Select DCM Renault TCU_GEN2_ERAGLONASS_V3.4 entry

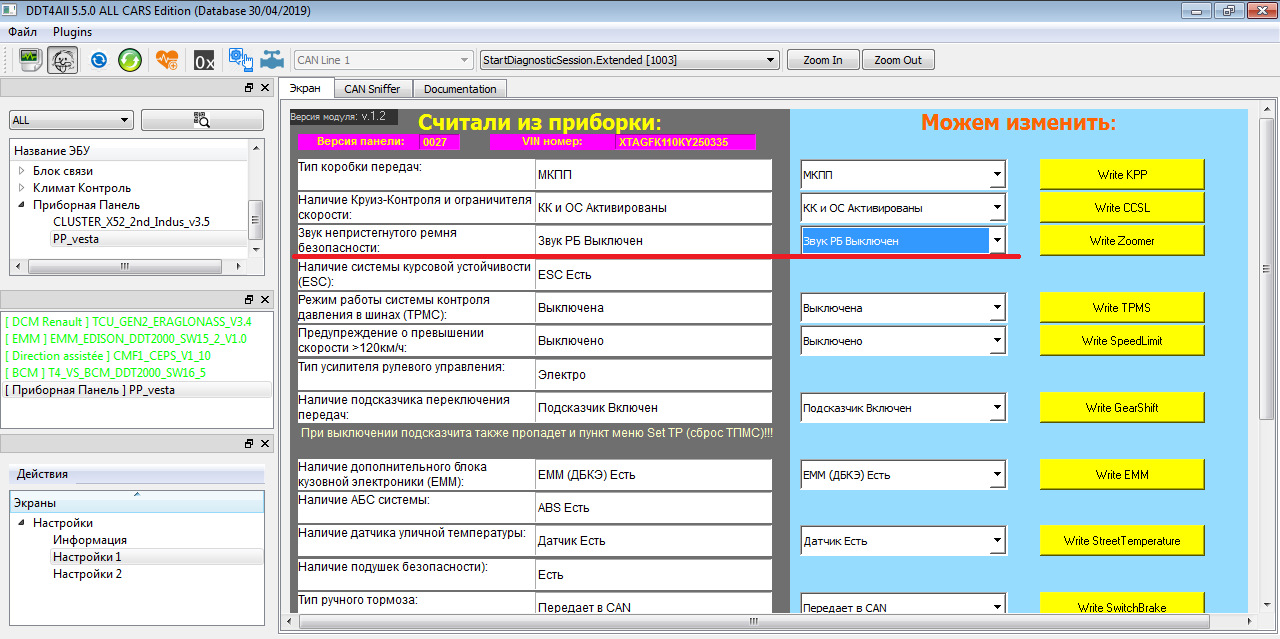click(128, 321)
